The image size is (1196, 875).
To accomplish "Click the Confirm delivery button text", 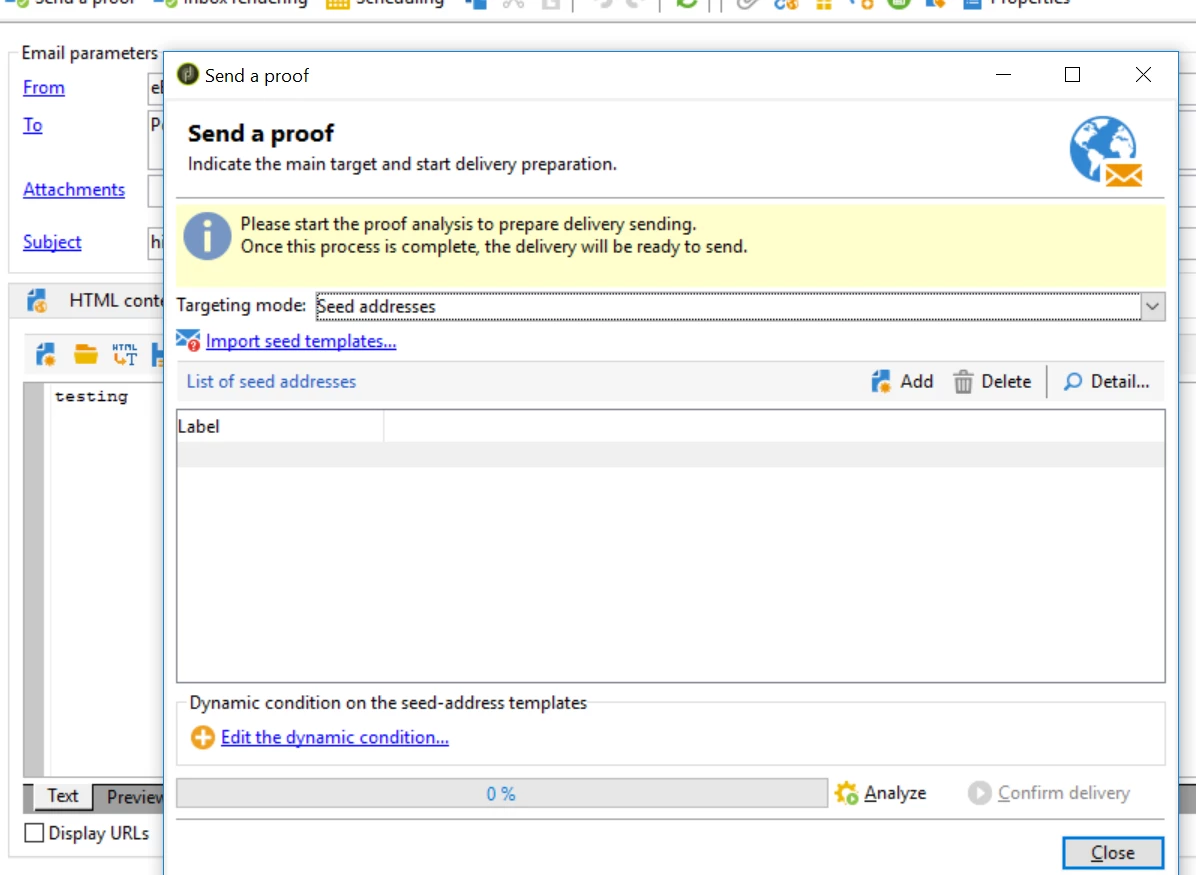I will 1063,793.
